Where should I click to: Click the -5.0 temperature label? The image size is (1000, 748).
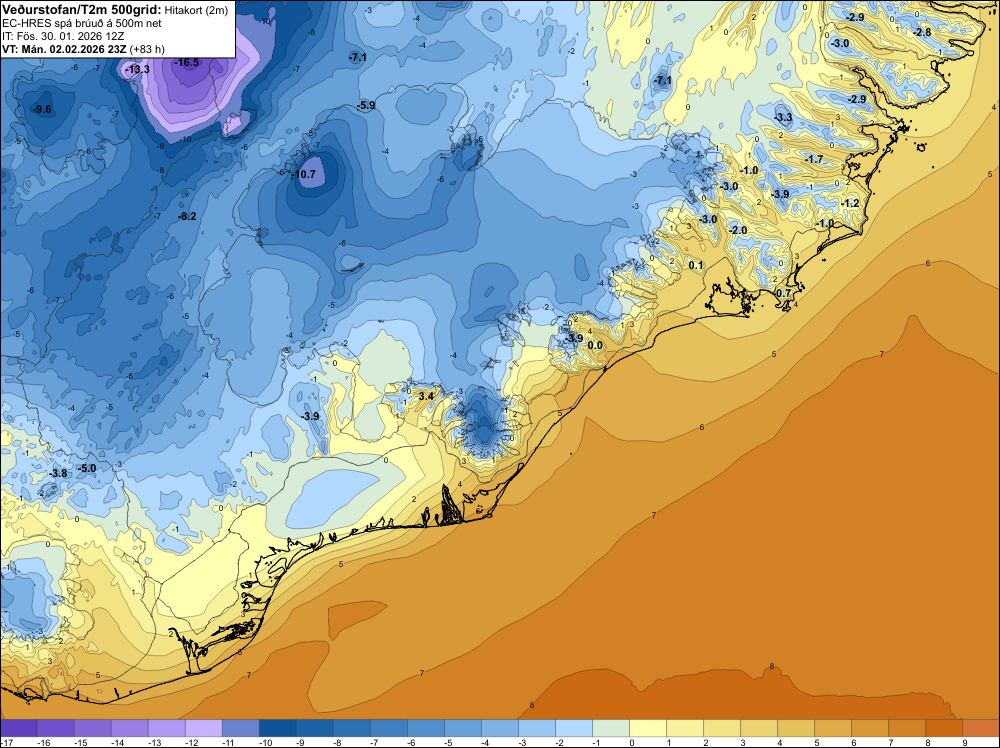coord(87,468)
